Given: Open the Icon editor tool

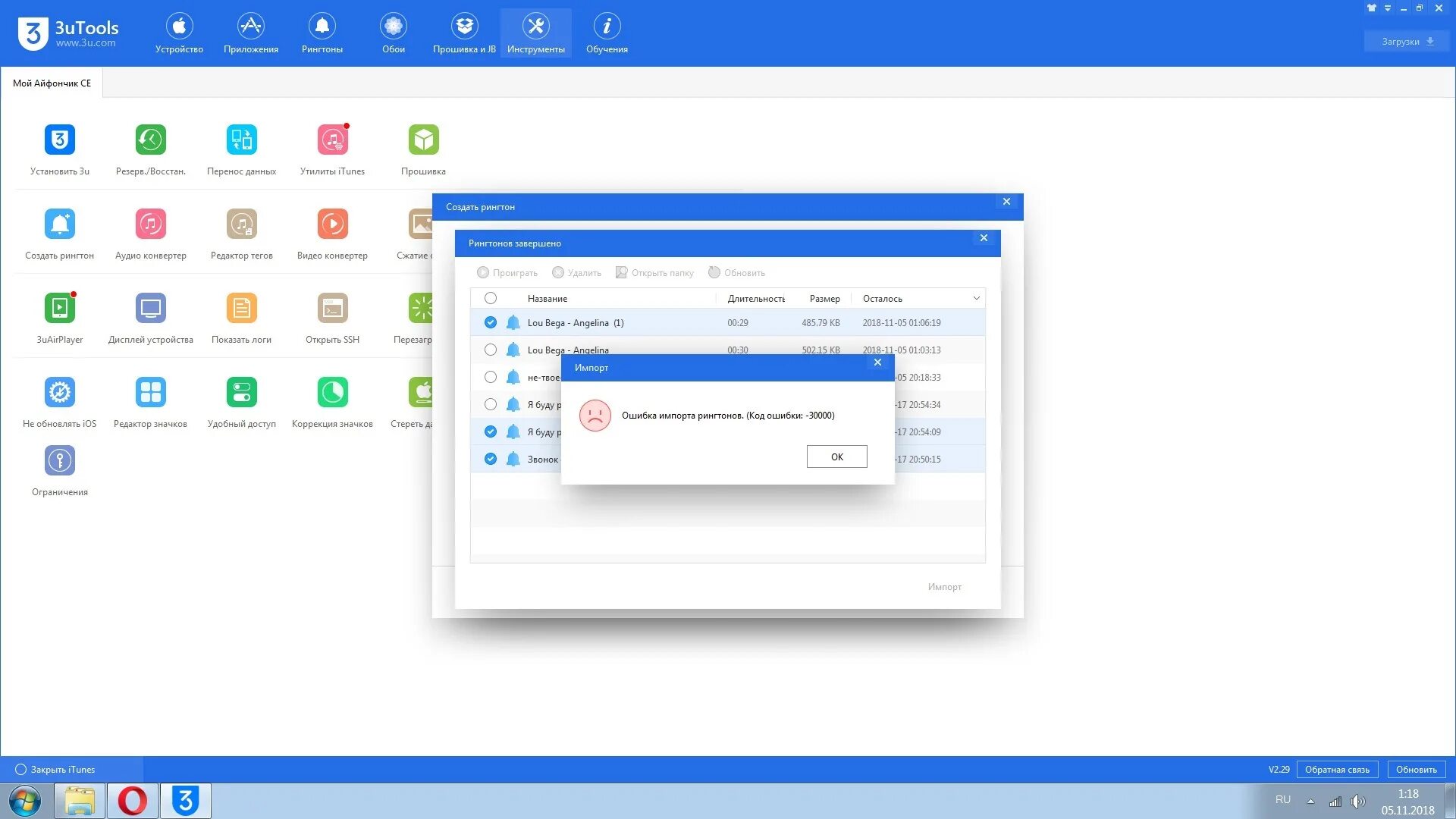Looking at the screenshot, I should pos(150,393).
